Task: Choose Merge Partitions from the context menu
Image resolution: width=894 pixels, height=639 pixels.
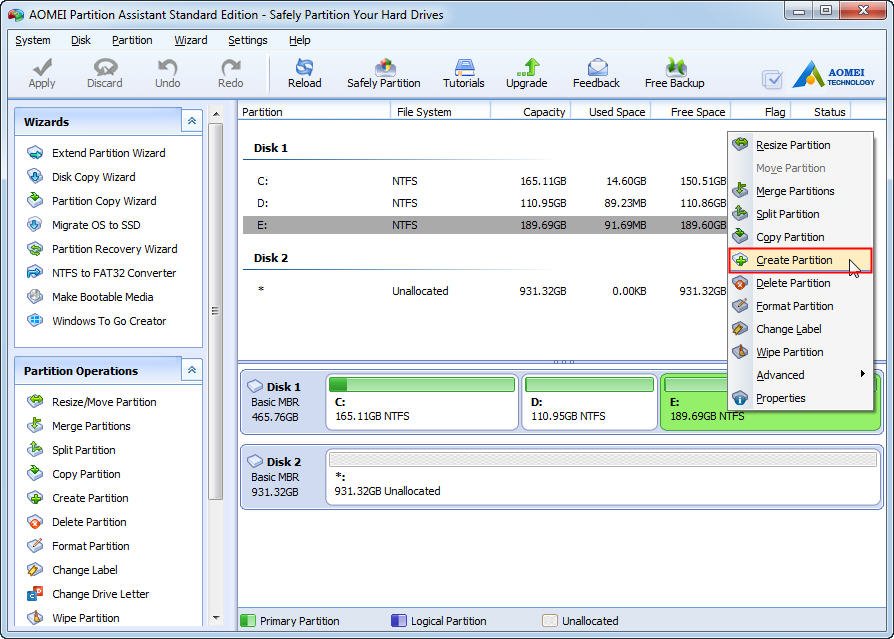Action: (x=800, y=191)
